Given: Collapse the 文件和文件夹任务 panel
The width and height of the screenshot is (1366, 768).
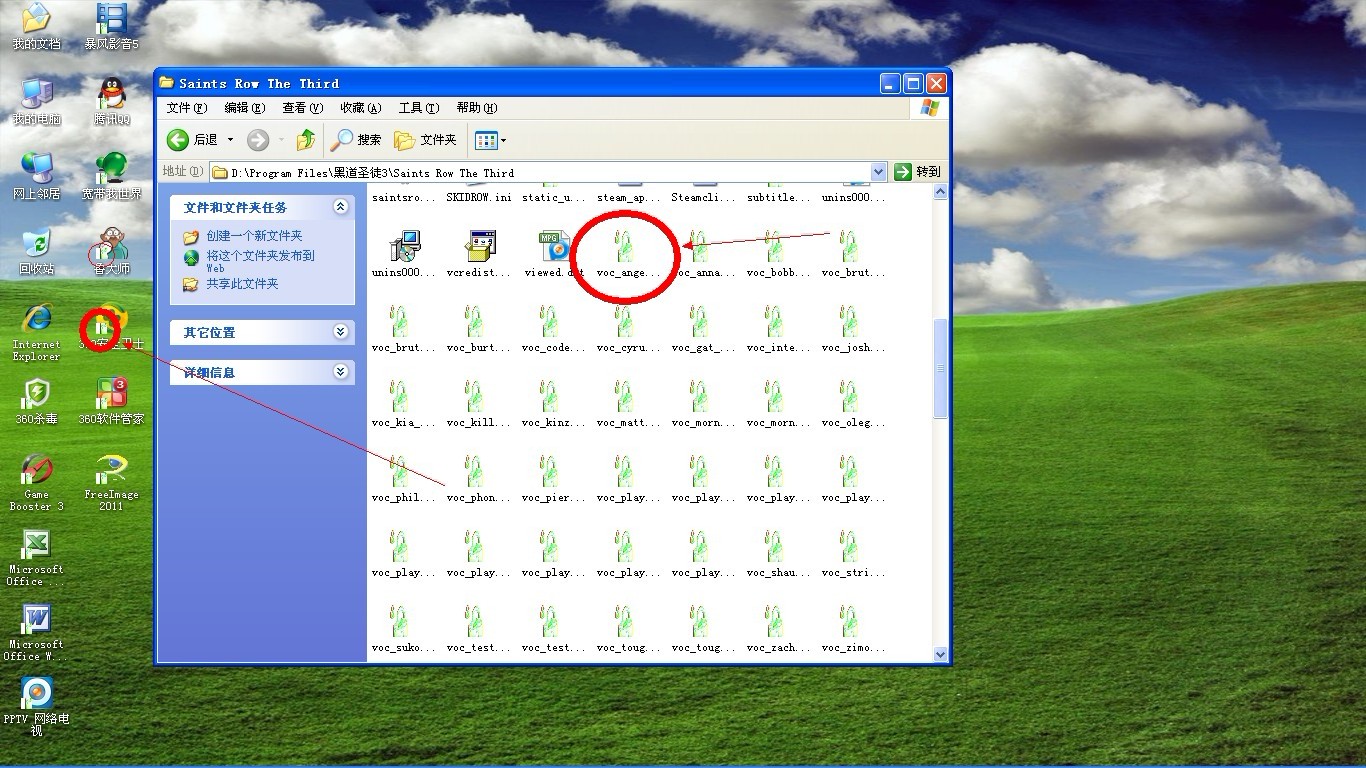Looking at the screenshot, I should (341, 207).
